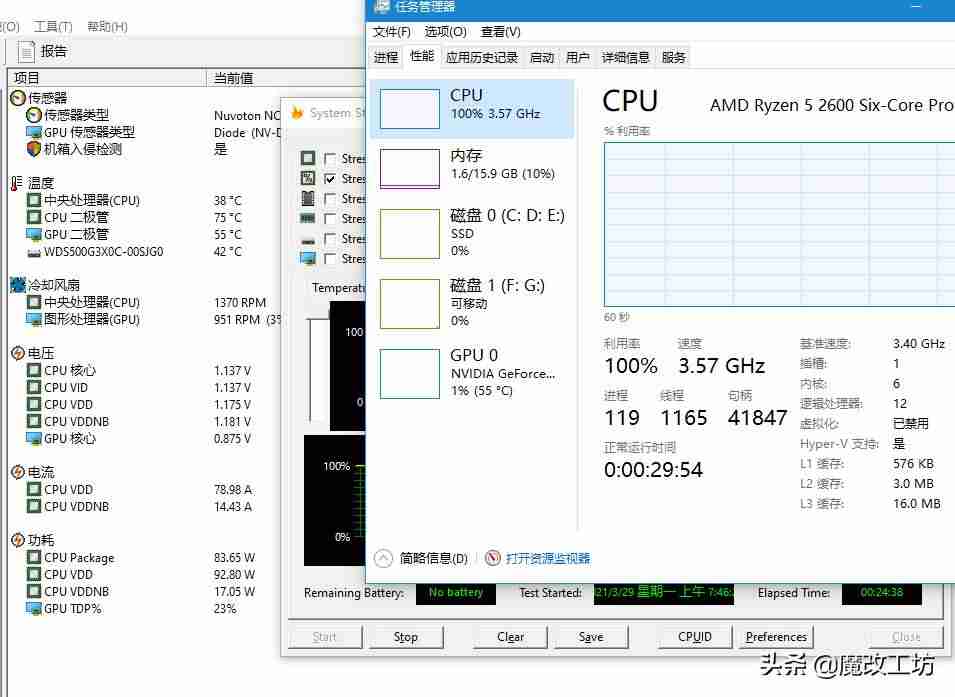Switch to the 服务 tab

point(673,57)
